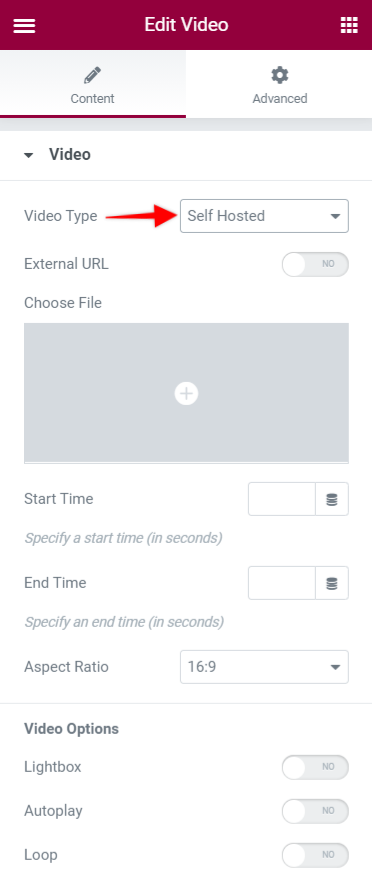The height and width of the screenshot is (872, 372).
Task: Open the hamburger menu icon
Action: 24,26
